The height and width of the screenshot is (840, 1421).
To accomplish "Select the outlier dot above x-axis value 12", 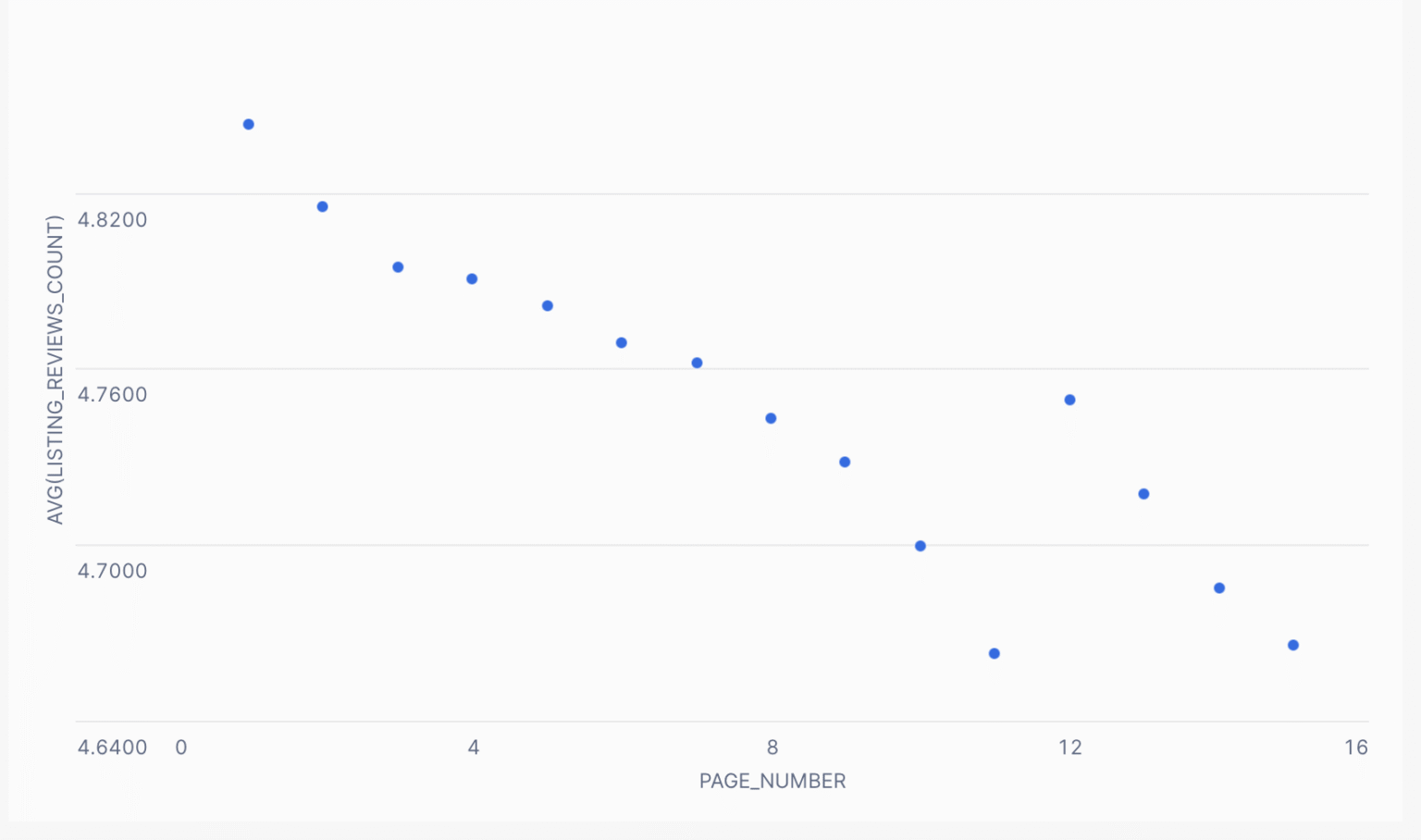I will pos(1069,400).
